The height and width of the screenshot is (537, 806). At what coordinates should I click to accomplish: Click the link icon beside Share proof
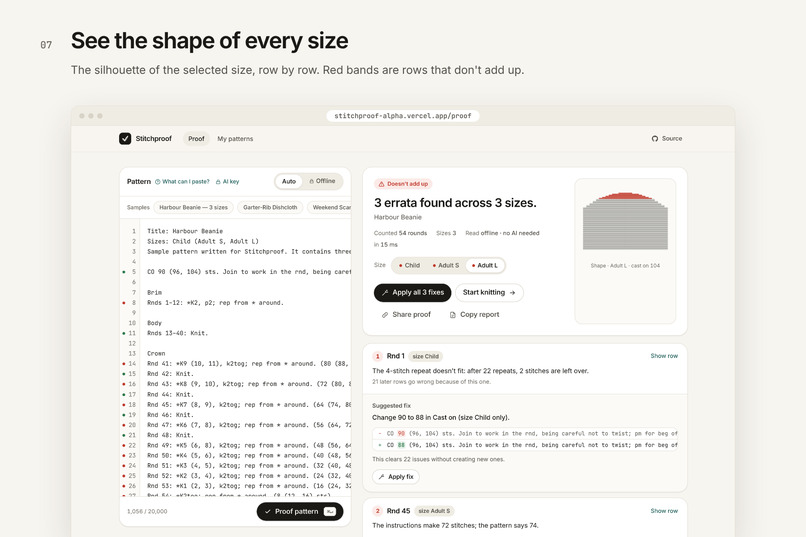tap(384, 315)
